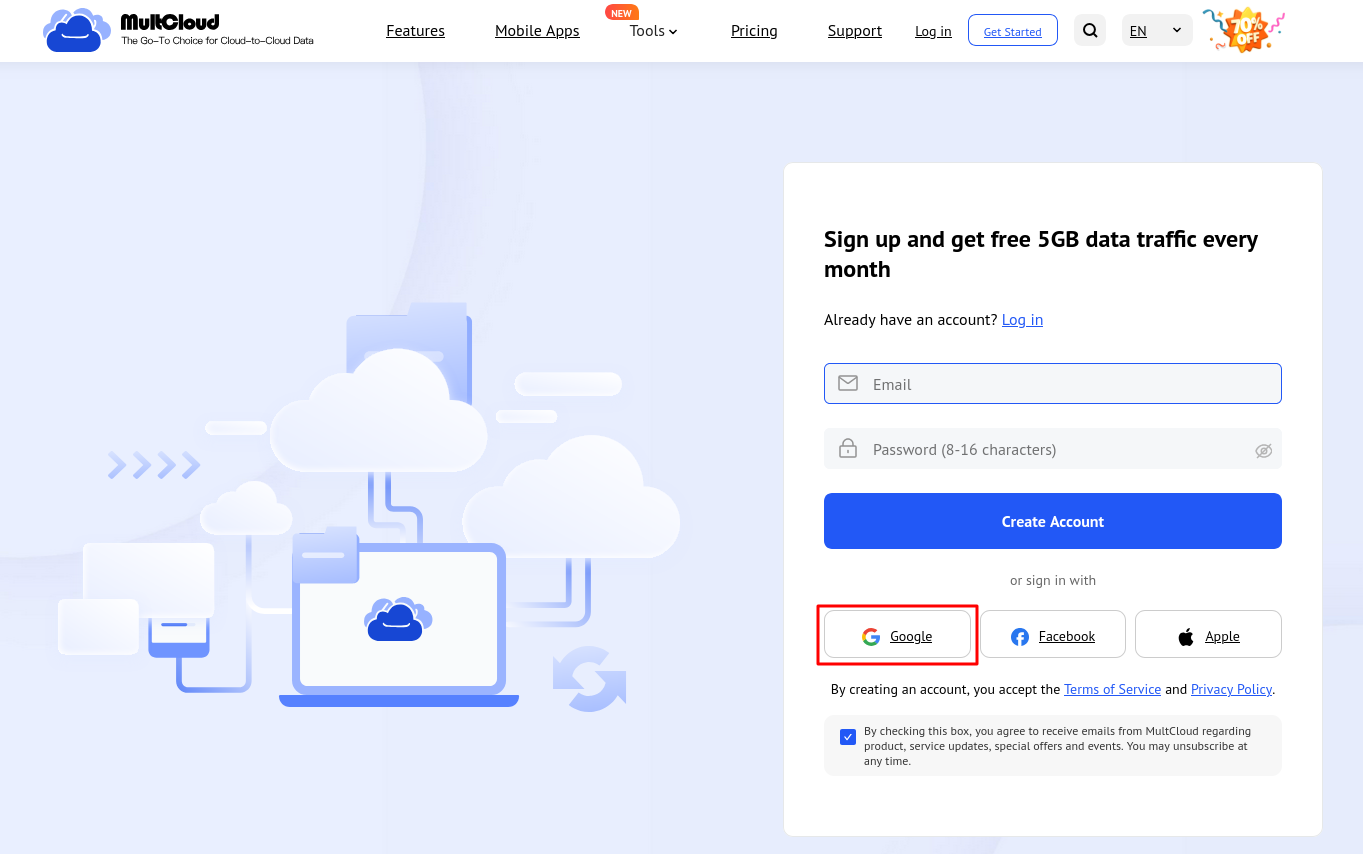Click the padlock icon in Password field
Screen dimensions: 1363x854
tap(848, 449)
